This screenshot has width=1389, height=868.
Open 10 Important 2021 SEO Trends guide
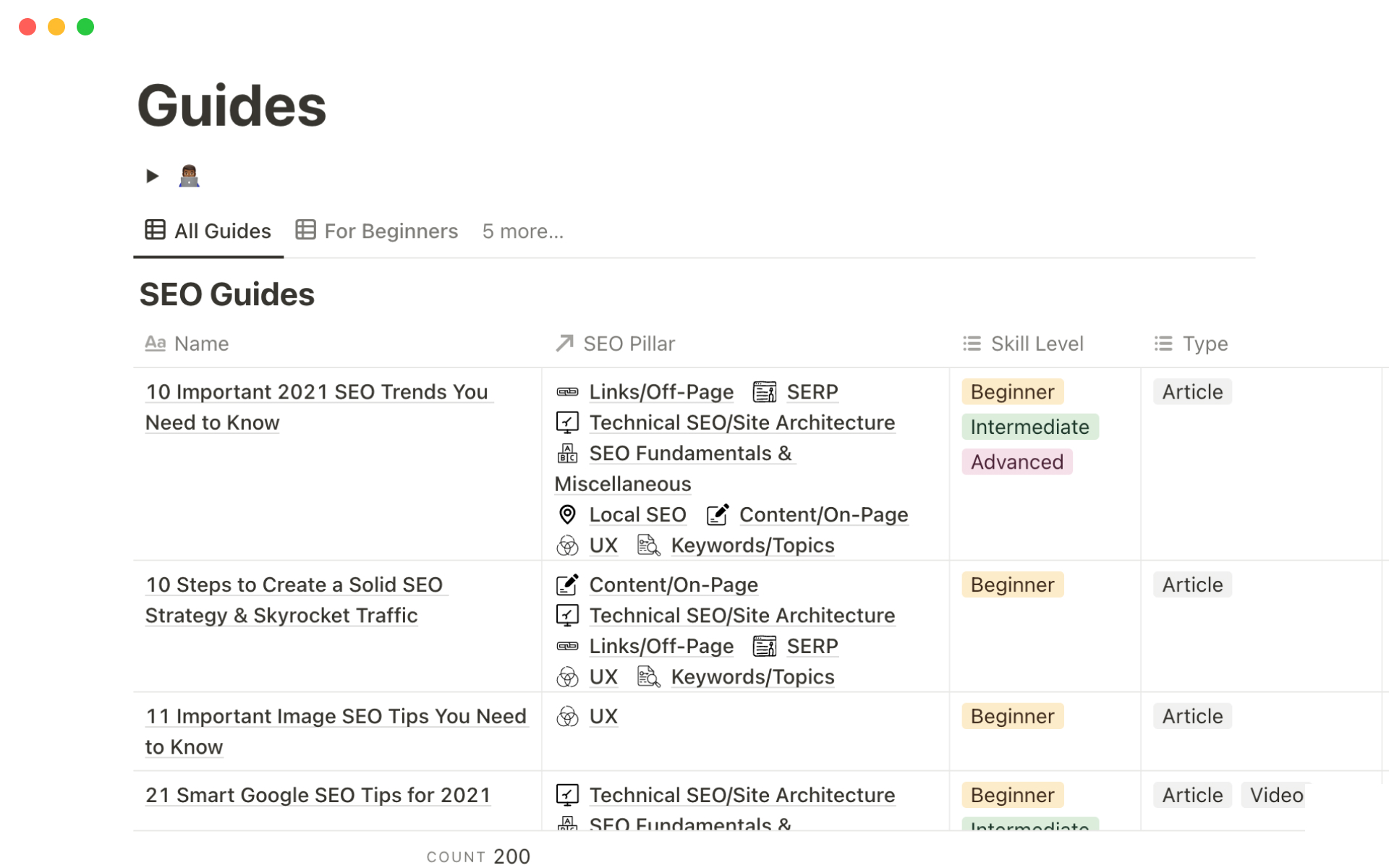pyautogui.click(x=316, y=392)
